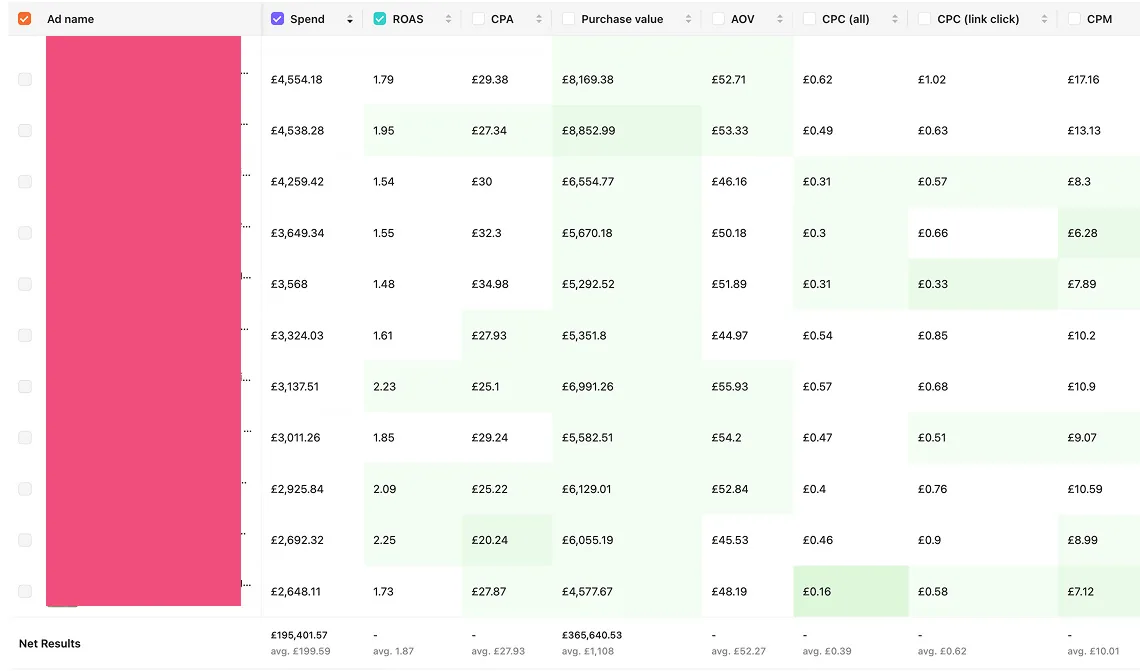The image size is (1140, 671).
Task: Select row checkbox for £4,259.42 spend
Action: (25, 182)
